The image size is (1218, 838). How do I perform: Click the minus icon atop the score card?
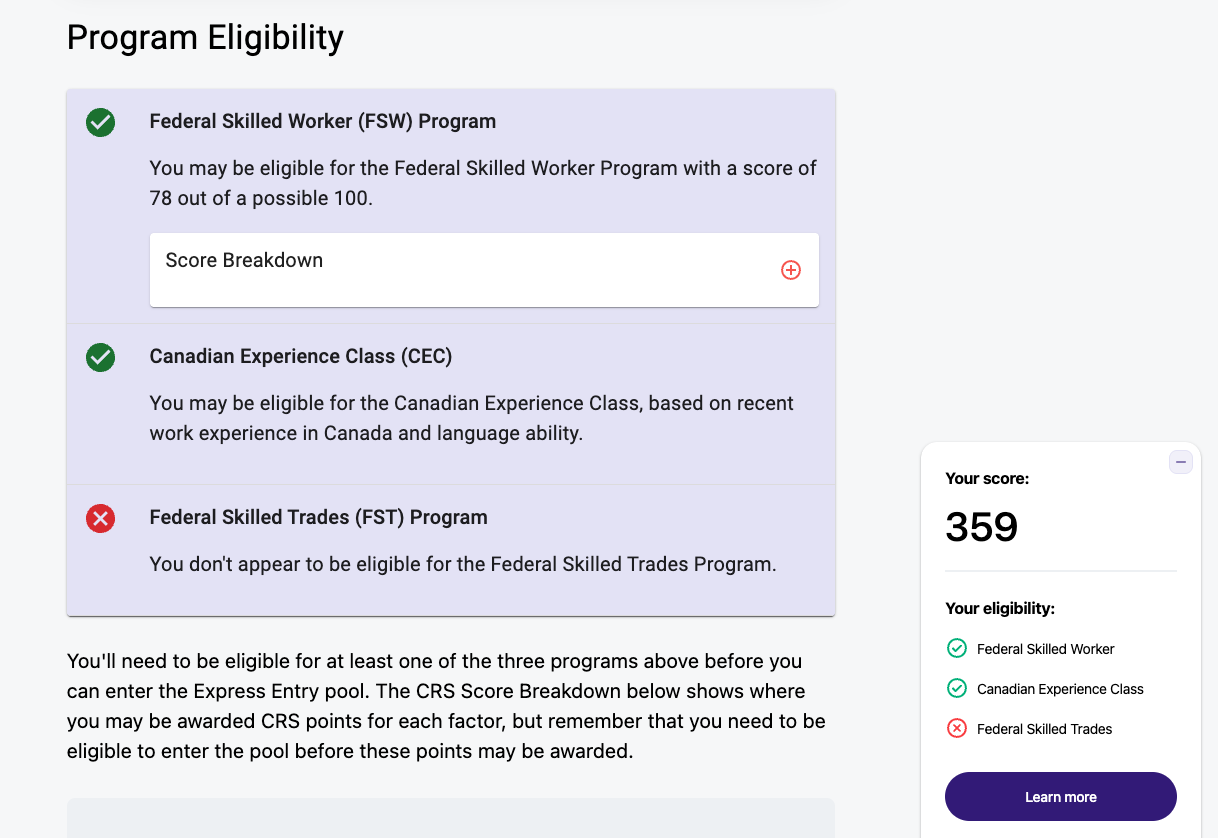1181,461
